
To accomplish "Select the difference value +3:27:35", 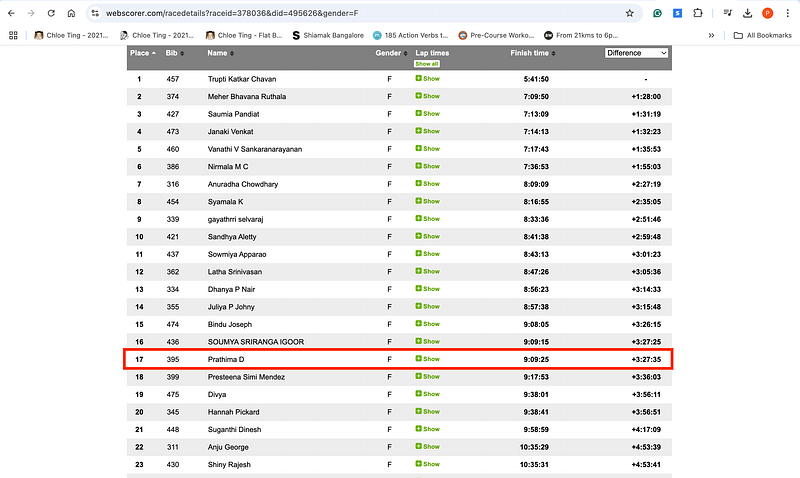I will coord(646,360).
